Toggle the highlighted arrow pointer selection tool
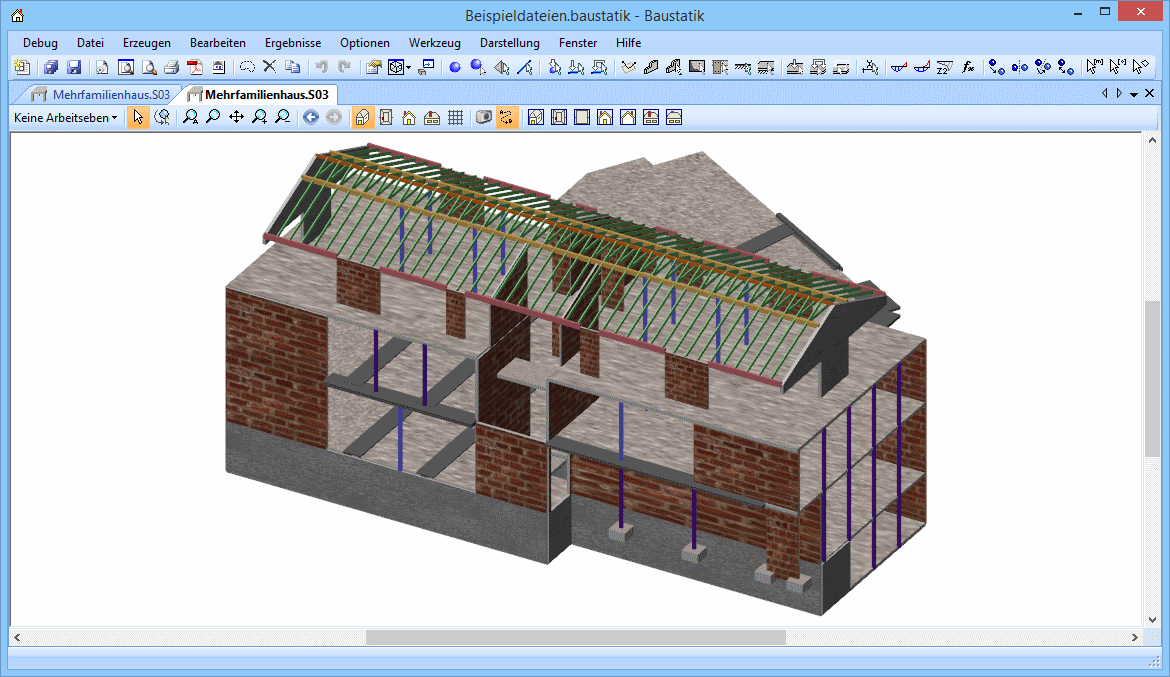Viewport: 1170px width, 677px height. pyautogui.click(x=138, y=118)
